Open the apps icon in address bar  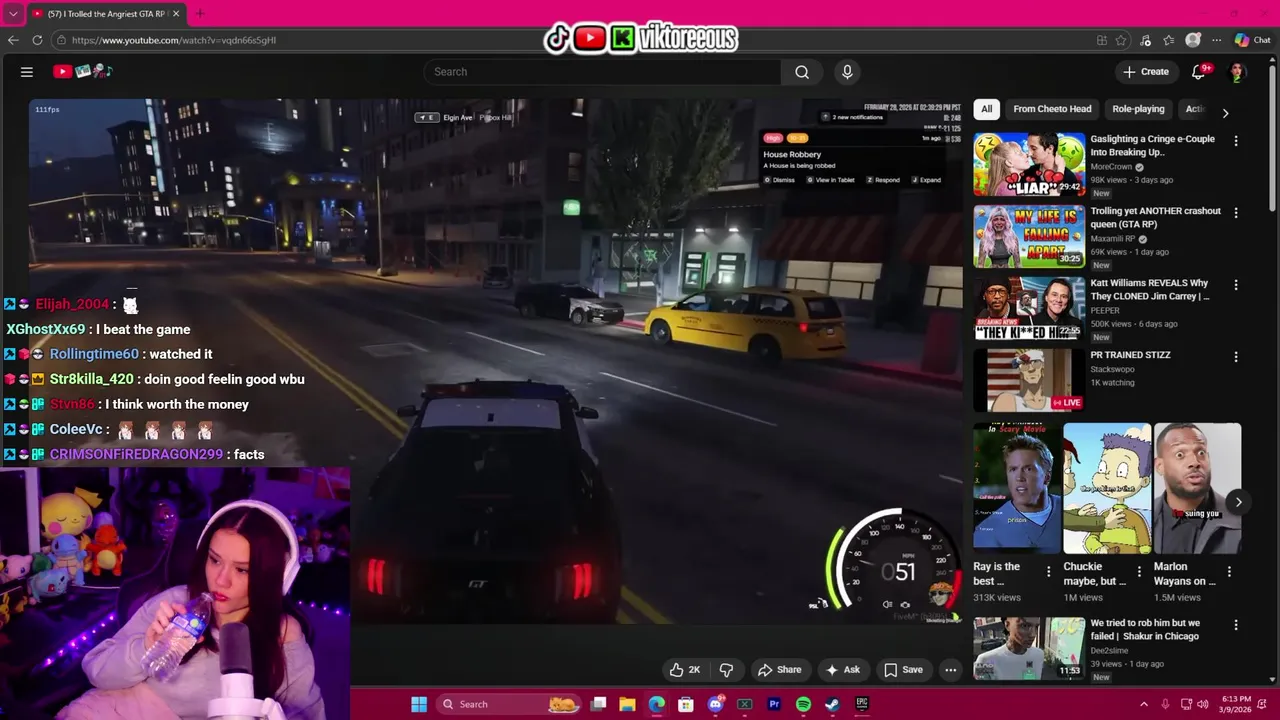[x=1102, y=40]
